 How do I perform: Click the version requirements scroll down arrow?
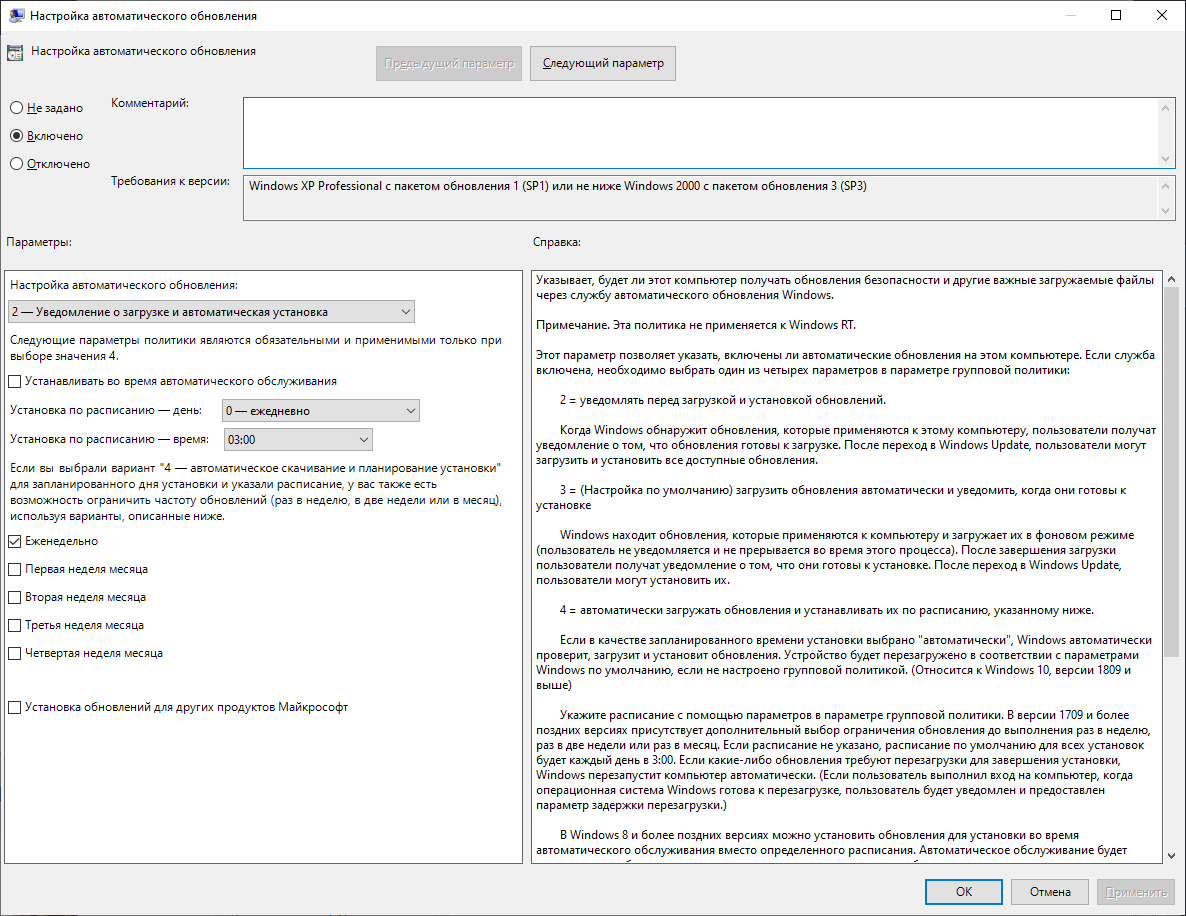coord(1166,211)
